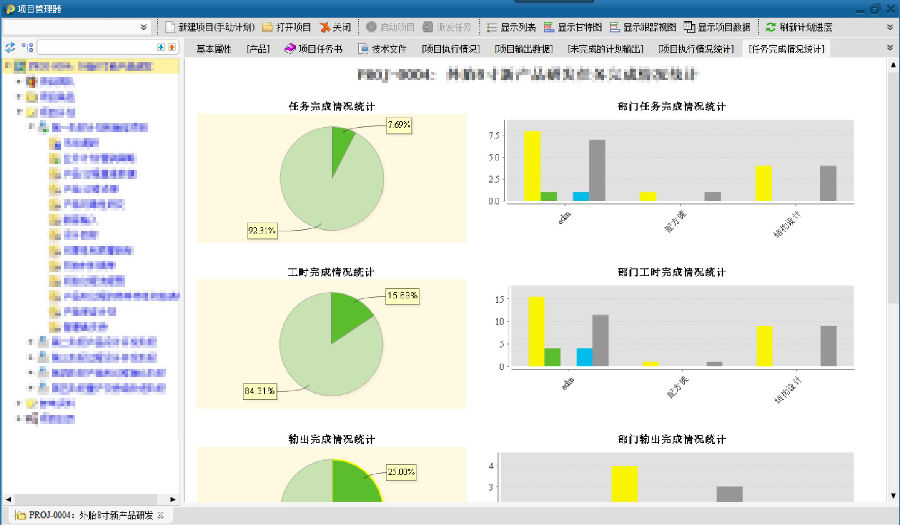Select the bottom PROJ-0004: 外胎8寸新产品研发 document tab
The width and height of the screenshot is (900, 525).
point(91,515)
